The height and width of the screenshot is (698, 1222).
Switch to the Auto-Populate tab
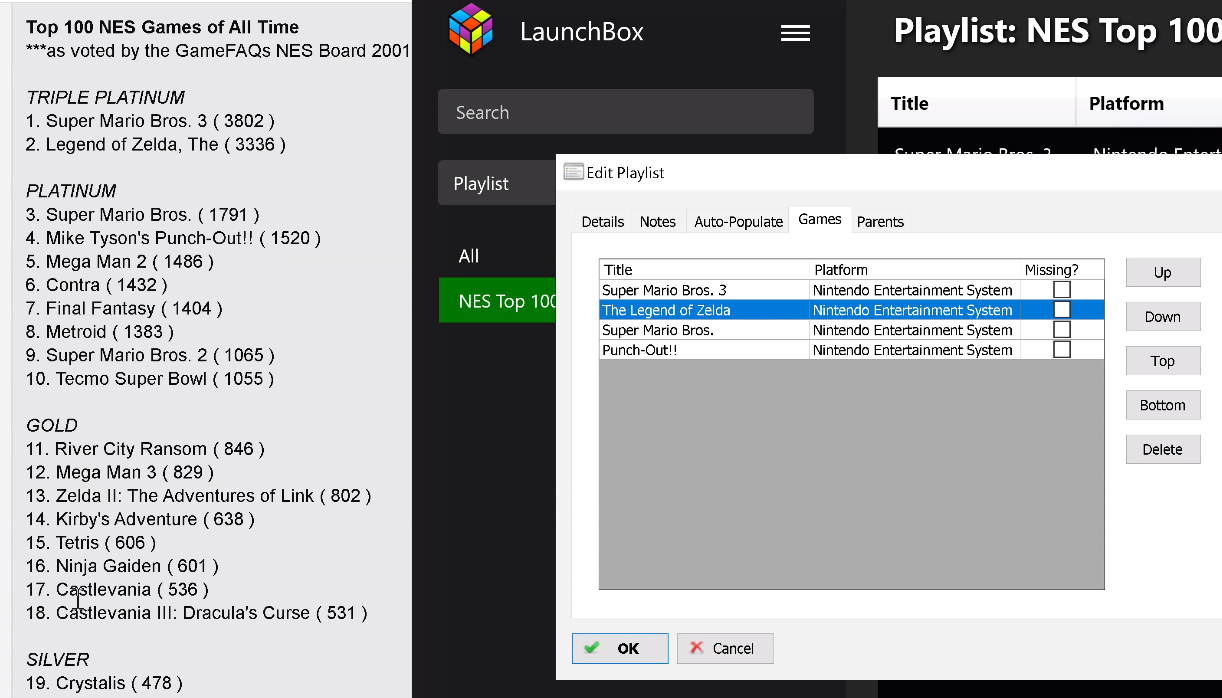738,222
